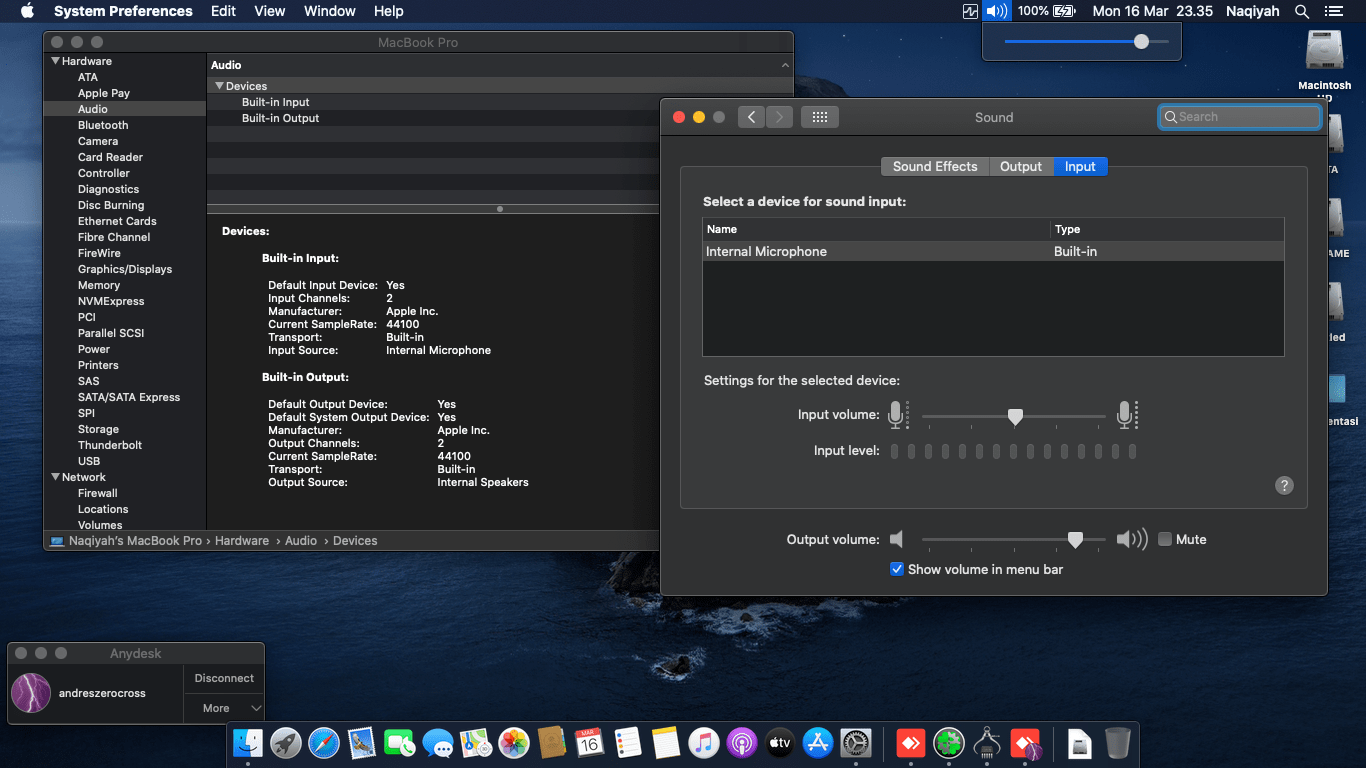Click the help button in Sound preferences
Screen dimensions: 1366x768
[1285, 485]
